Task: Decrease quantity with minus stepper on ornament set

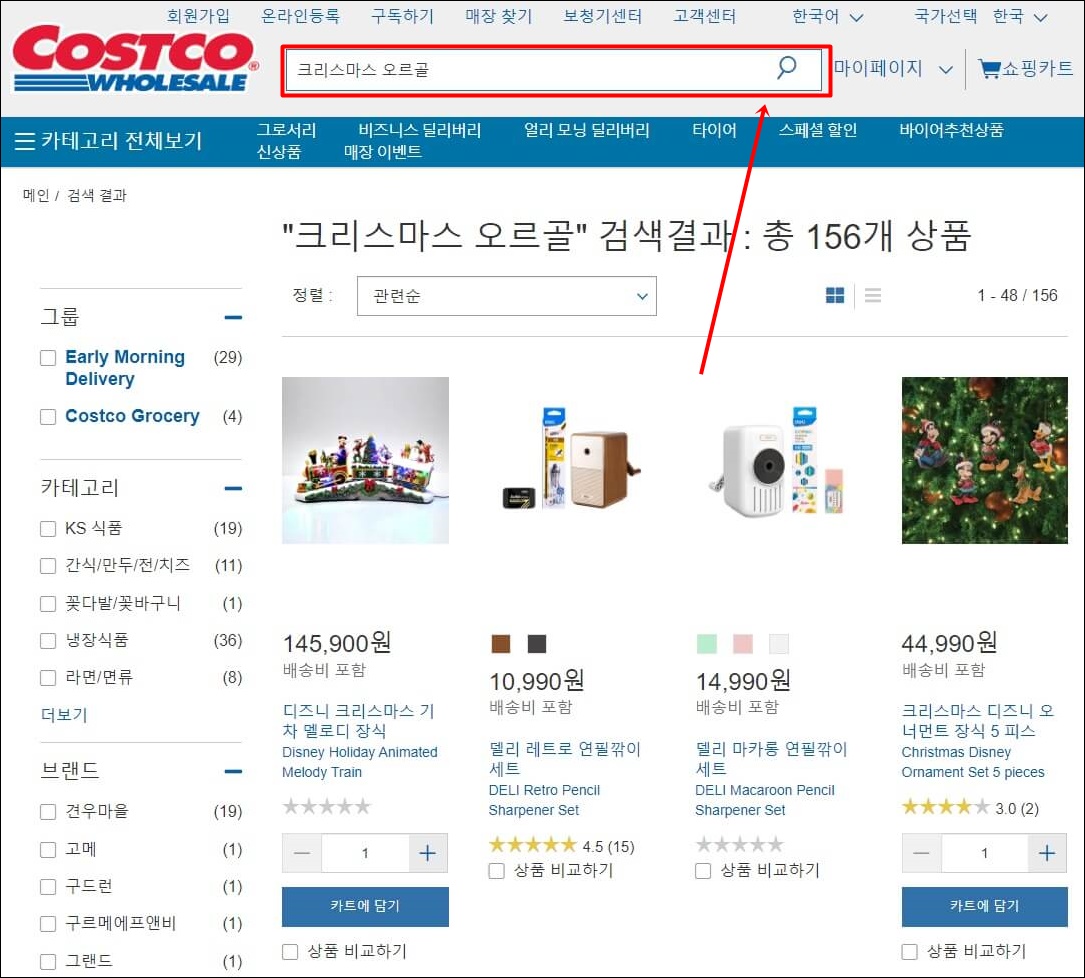Action: [x=921, y=852]
